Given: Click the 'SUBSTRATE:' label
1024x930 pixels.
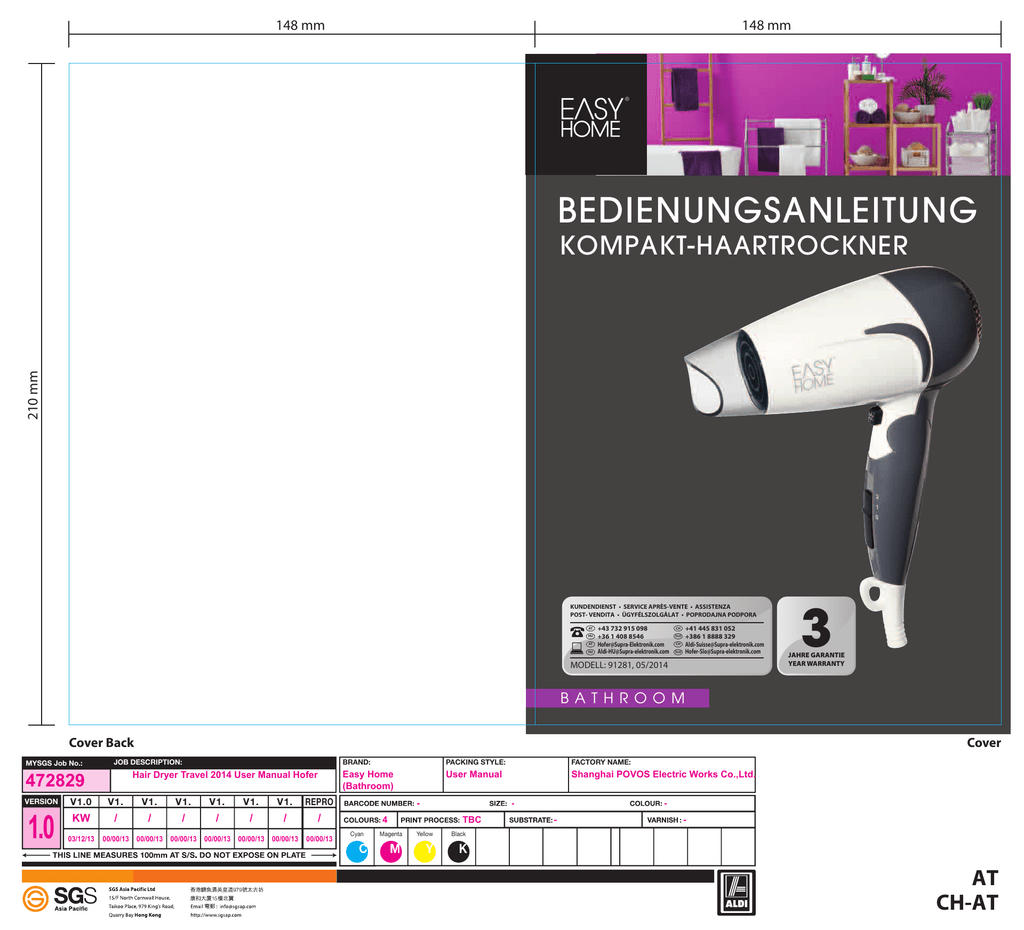Looking at the screenshot, I should click(x=530, y=820).
